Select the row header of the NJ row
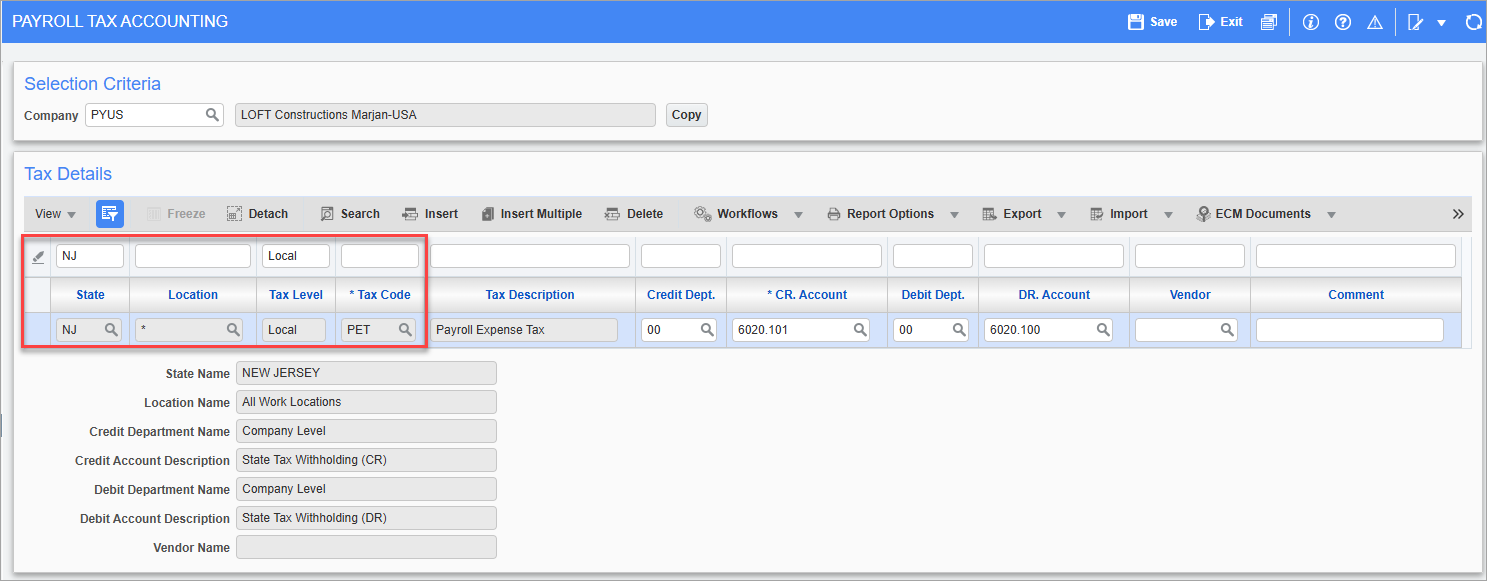Image resolution: width=1487 pixels, height=581 pixels. point(38,329)
